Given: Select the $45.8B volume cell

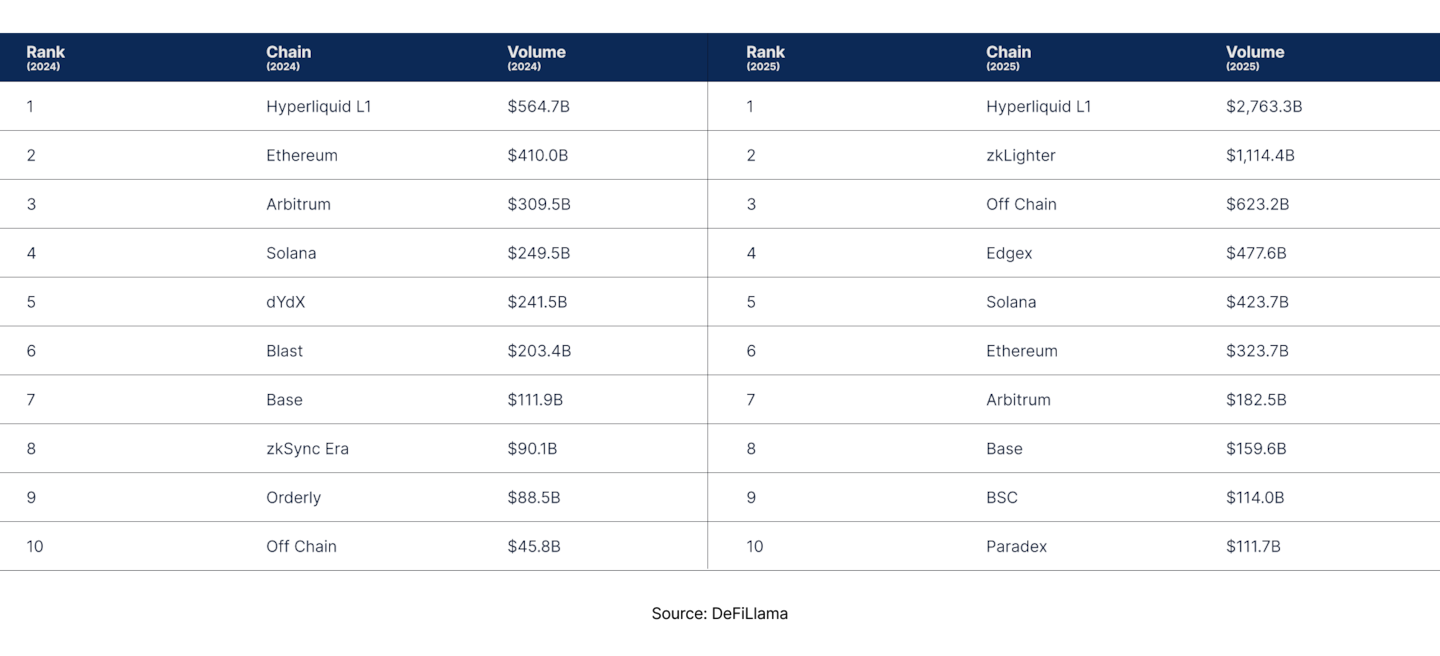Looking at the screenshot, I should click(x=534, y=547).
